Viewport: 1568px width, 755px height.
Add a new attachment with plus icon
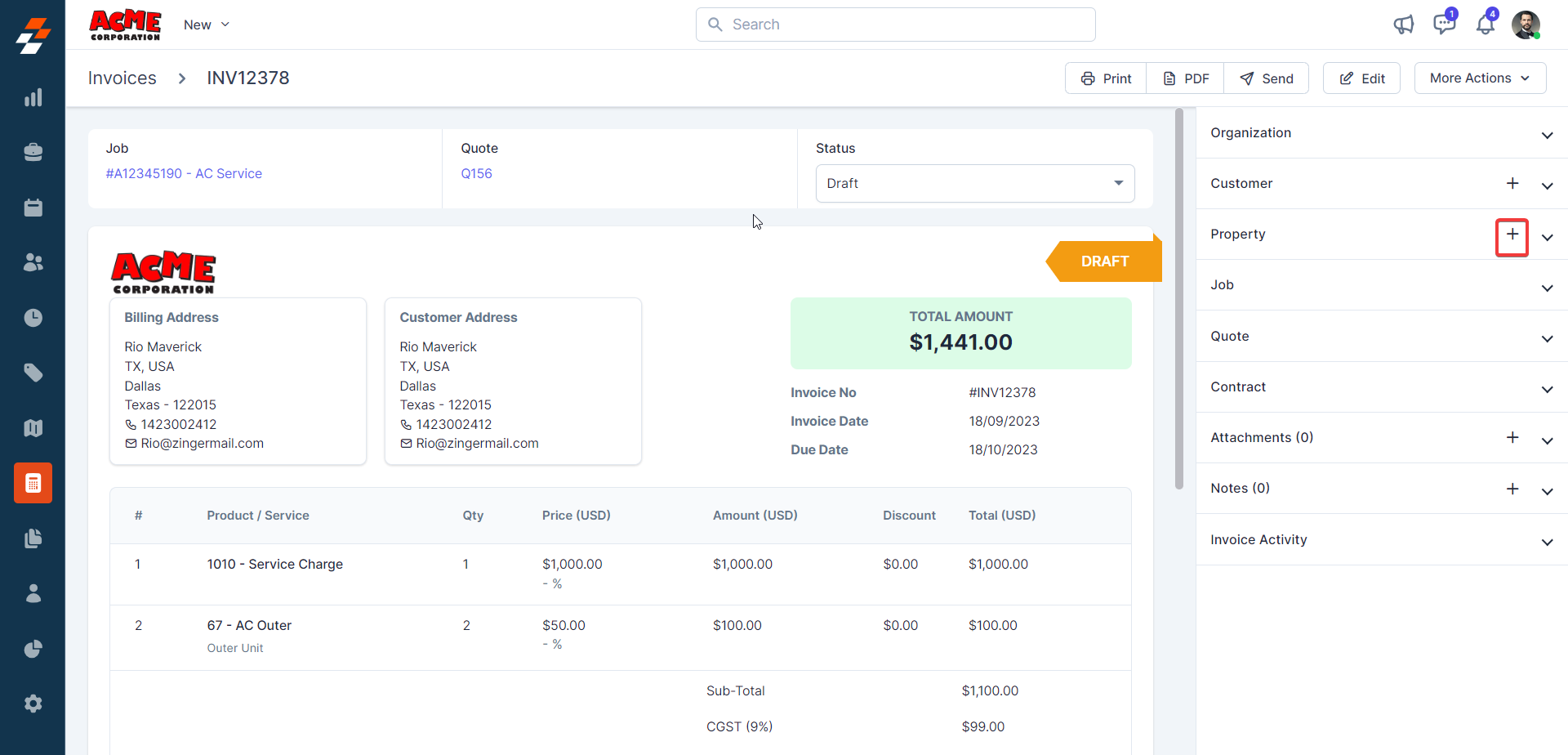(1512, 438)
